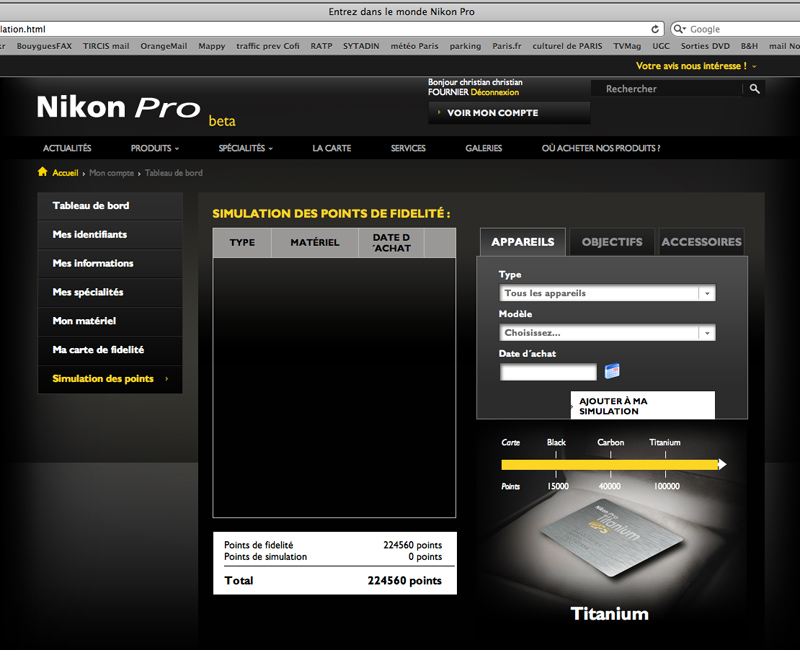The image size is (800, 650).
Task: Click the 'Mon compte' breadcrumb link
Action: click(x=111, y=173)
